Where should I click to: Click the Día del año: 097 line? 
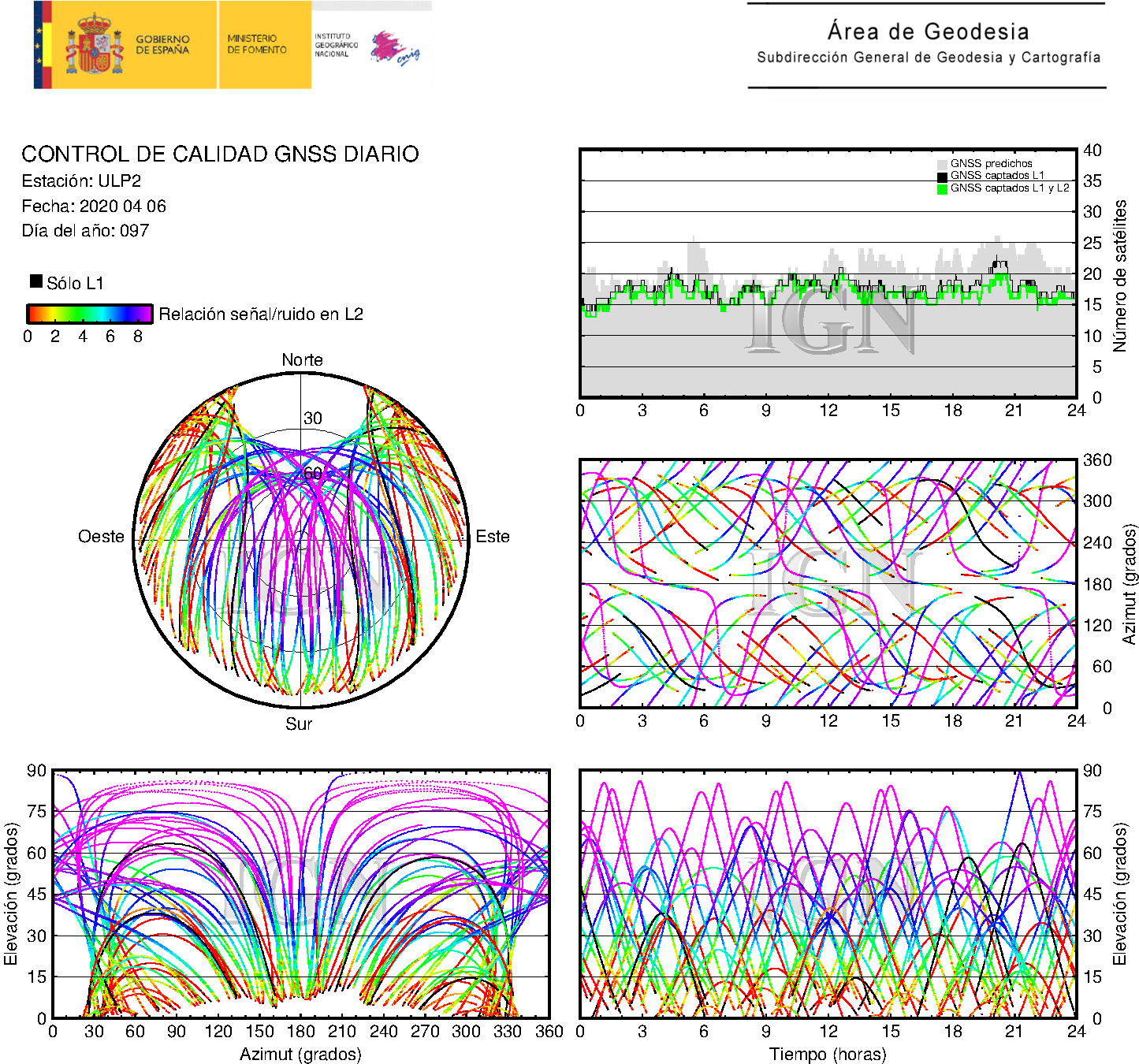[85, 231]
